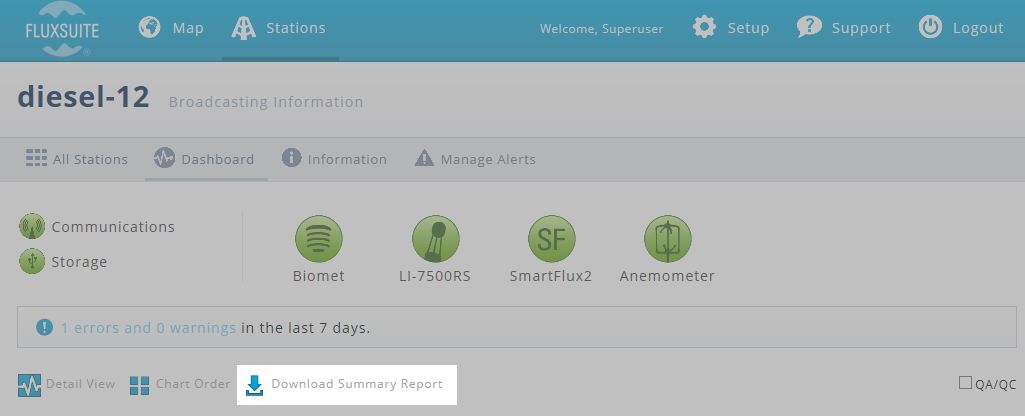This screenshot has height=416, width=1025.
Task: Open Manage Alerts tab
Action: (475, 159)
